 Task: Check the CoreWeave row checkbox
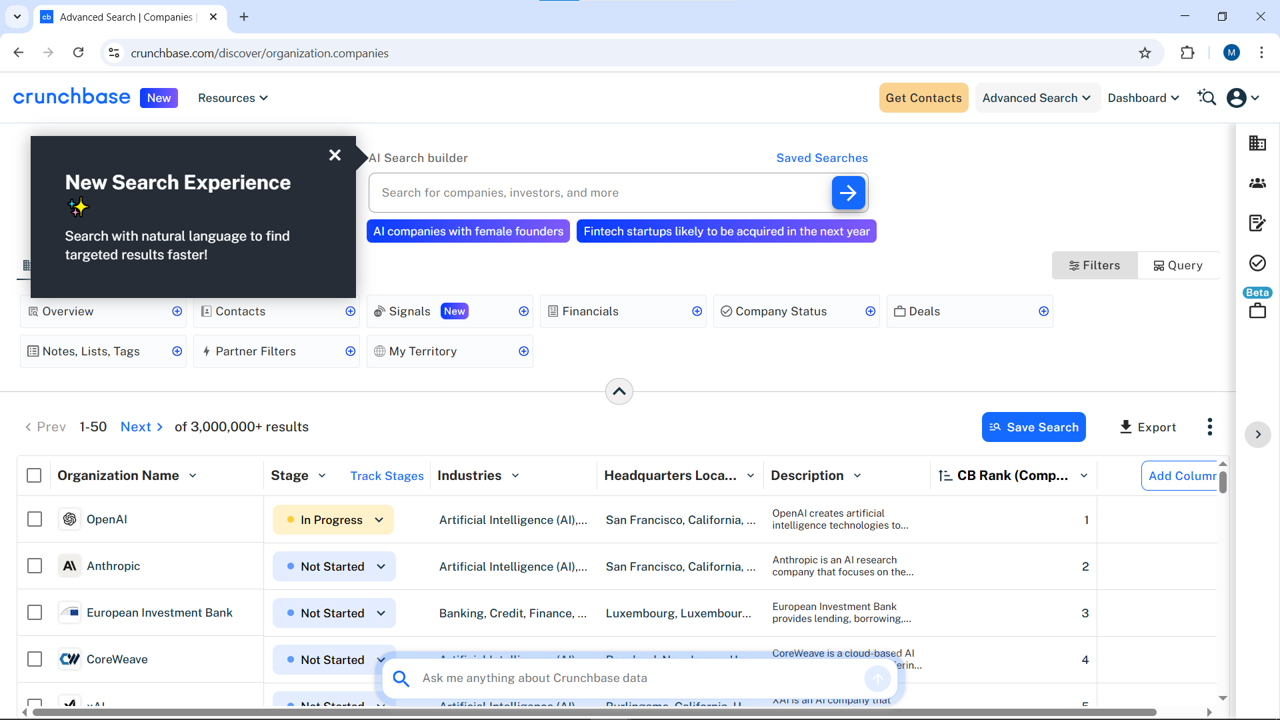click(35, 659)
